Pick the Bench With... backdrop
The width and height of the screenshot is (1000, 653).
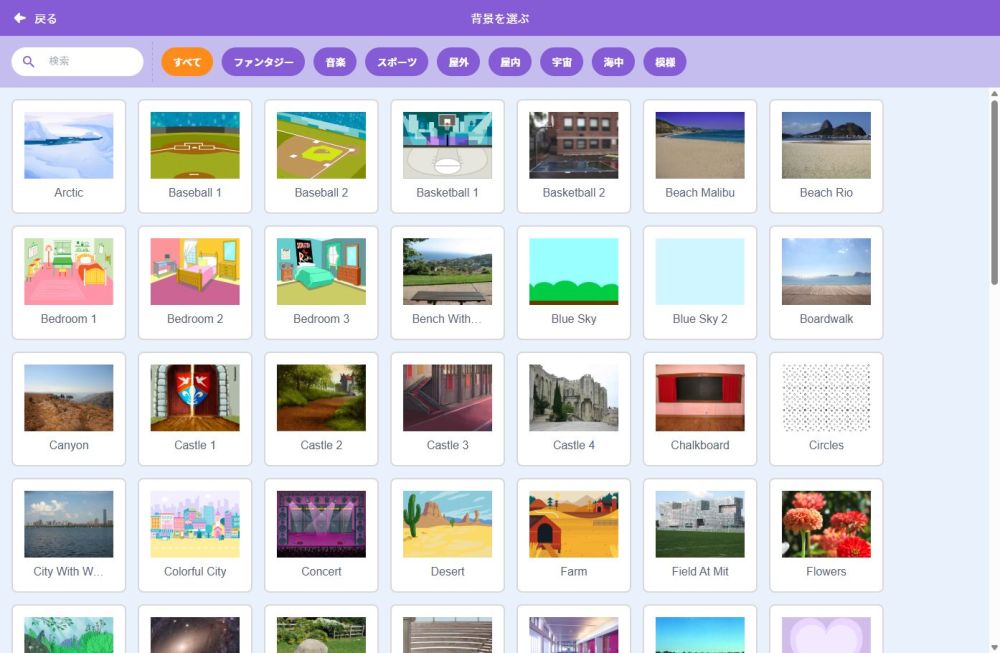click(448, 282)
